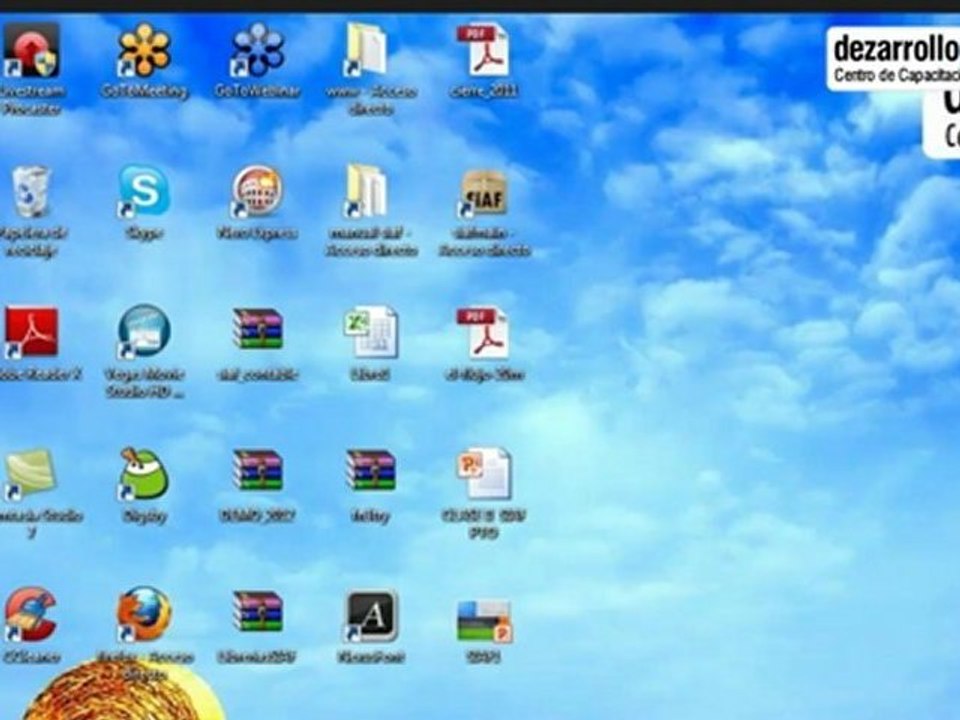Screen dimensions: 960x720
Task: Open PowerPoint slideshow file beside font viewer
Action: point(485,621)
